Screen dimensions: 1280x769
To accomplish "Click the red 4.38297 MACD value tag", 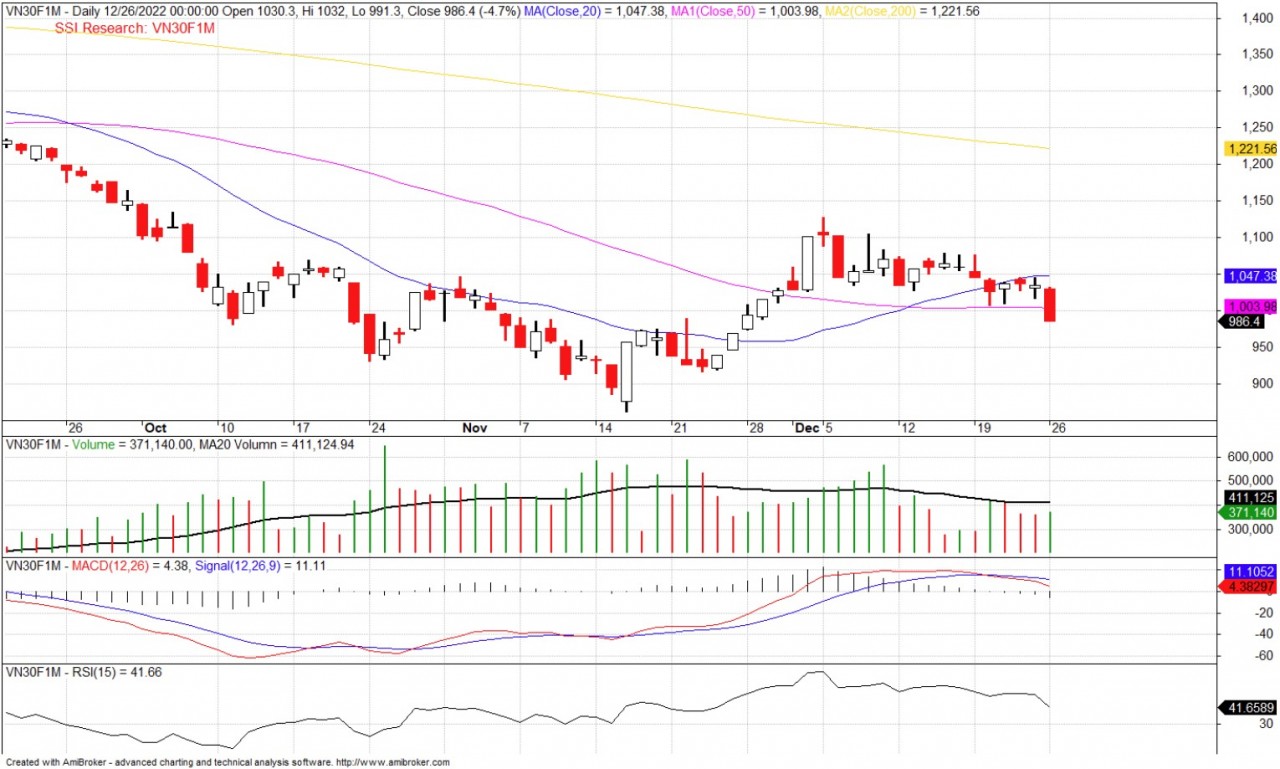I will tap(1250, 586).
